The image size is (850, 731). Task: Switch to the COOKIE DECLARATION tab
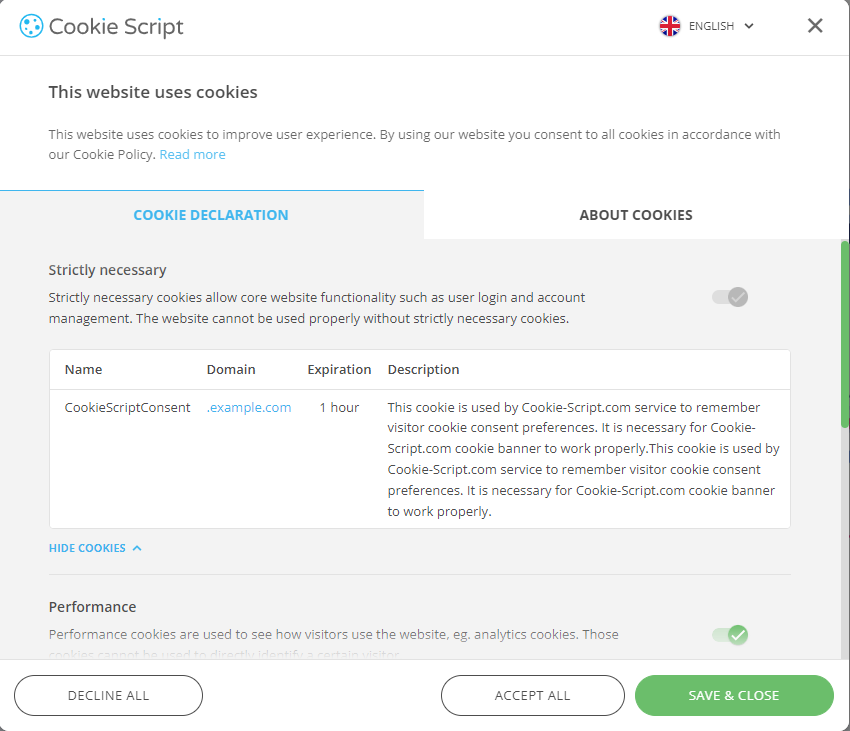[211, 215]
